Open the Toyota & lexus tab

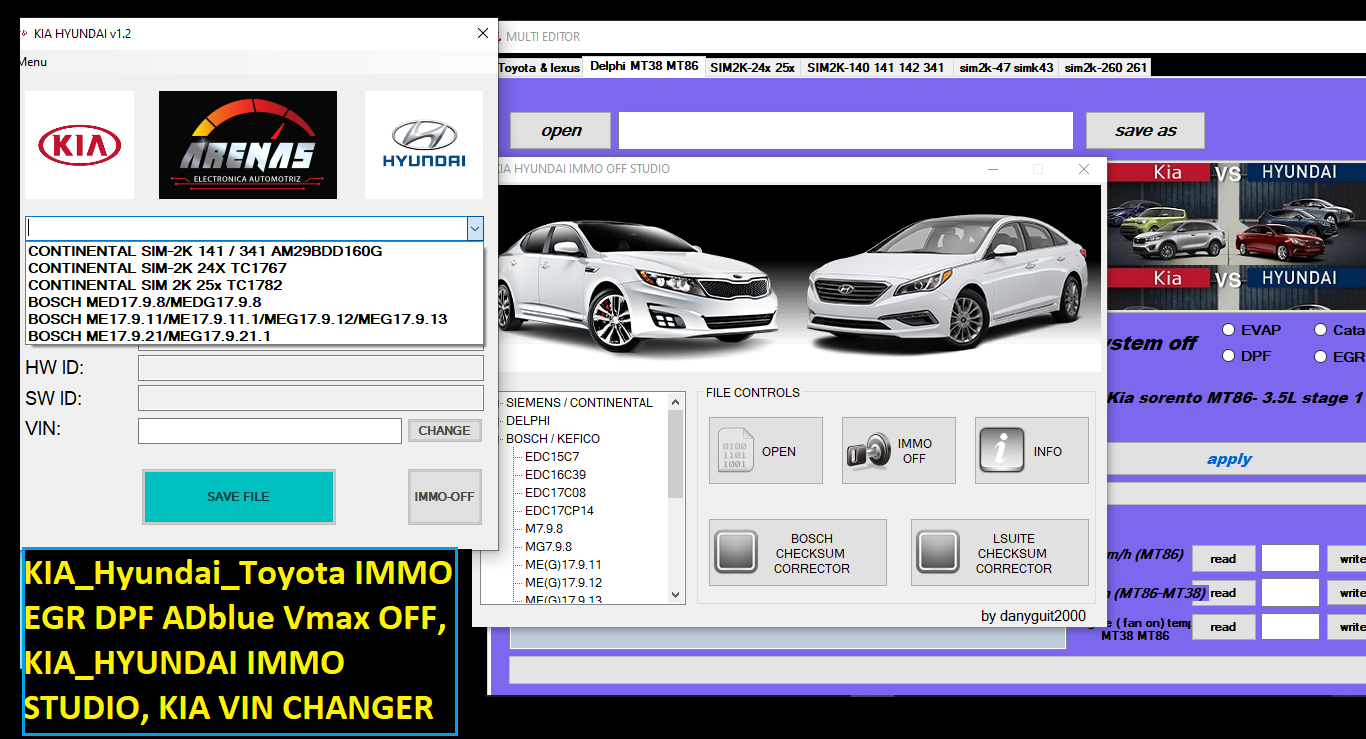coord(539,67)
